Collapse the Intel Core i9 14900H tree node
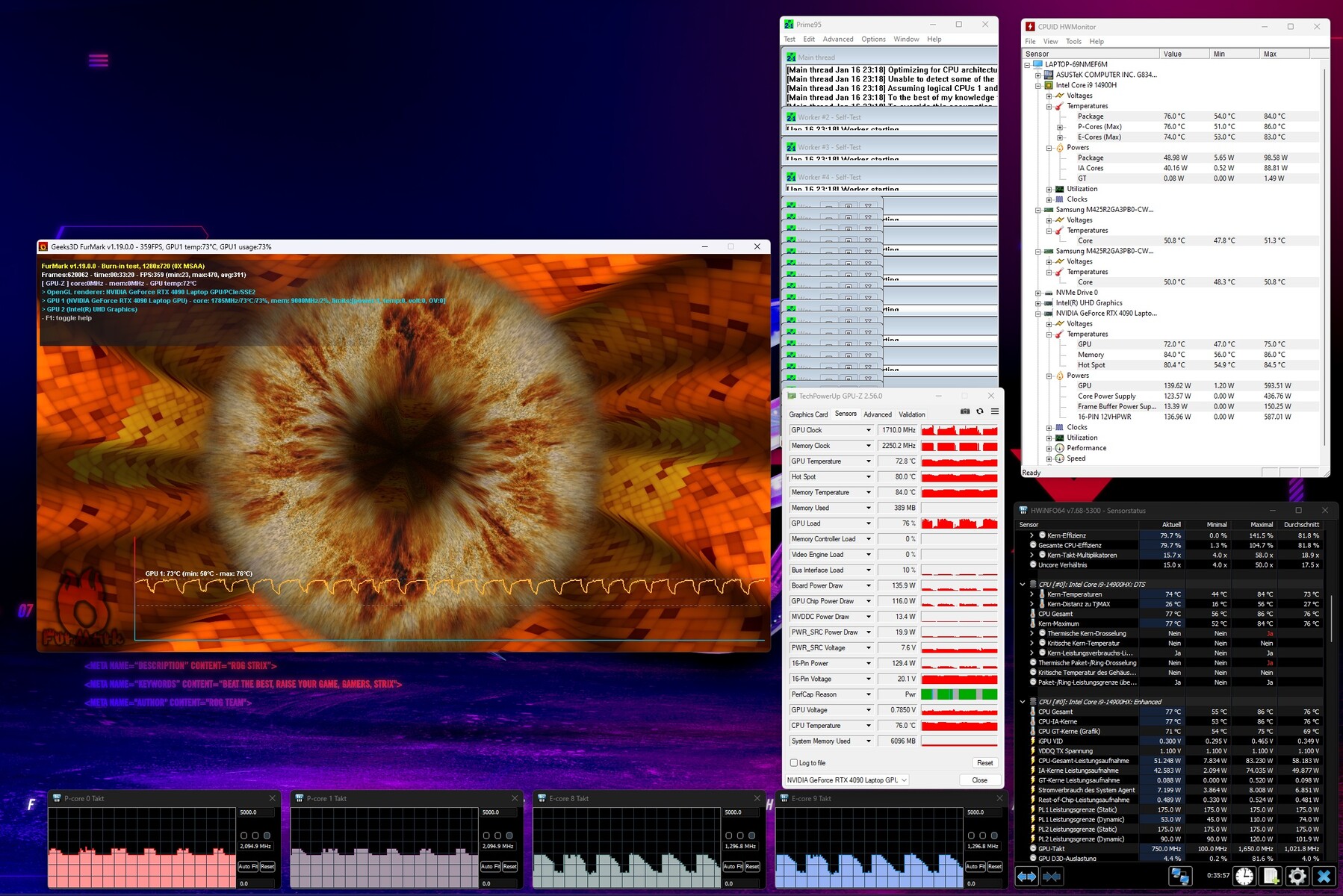The image size is (1343, 896). [x=1038, y=86]
